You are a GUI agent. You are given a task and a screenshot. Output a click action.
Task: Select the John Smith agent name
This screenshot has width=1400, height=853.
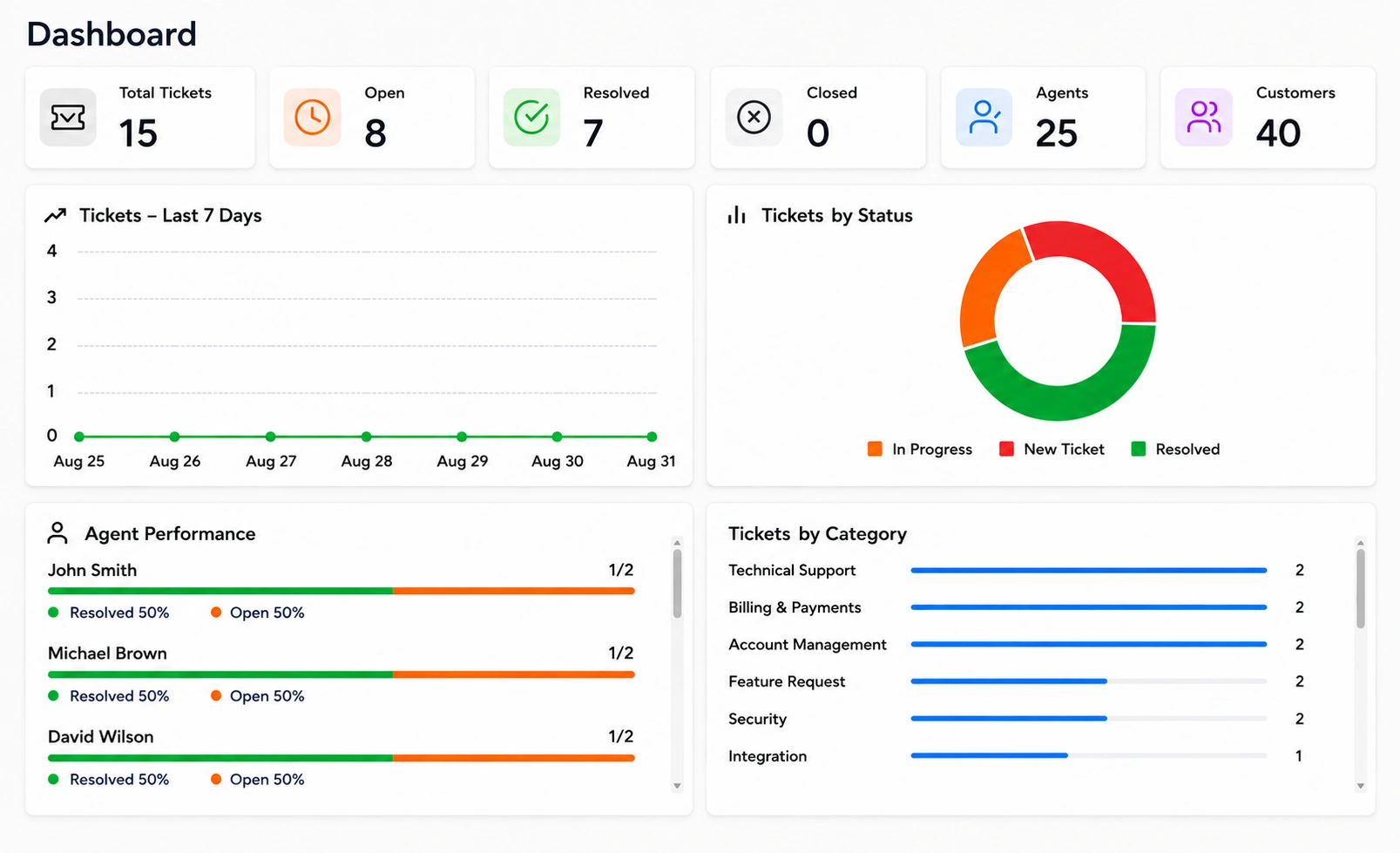92,570
